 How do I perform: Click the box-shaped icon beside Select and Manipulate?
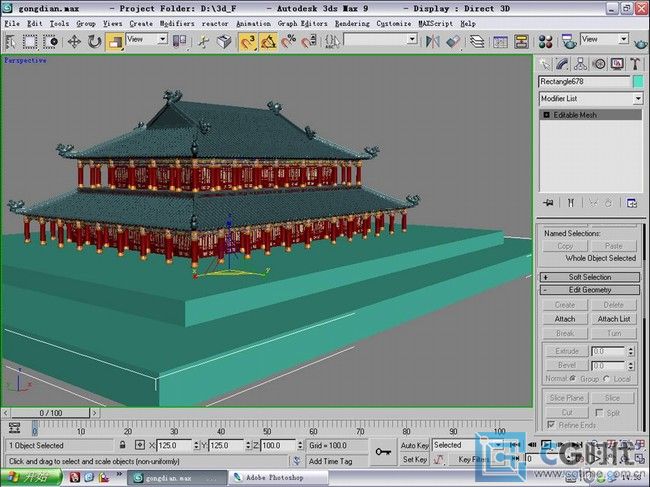coord(224,41)
